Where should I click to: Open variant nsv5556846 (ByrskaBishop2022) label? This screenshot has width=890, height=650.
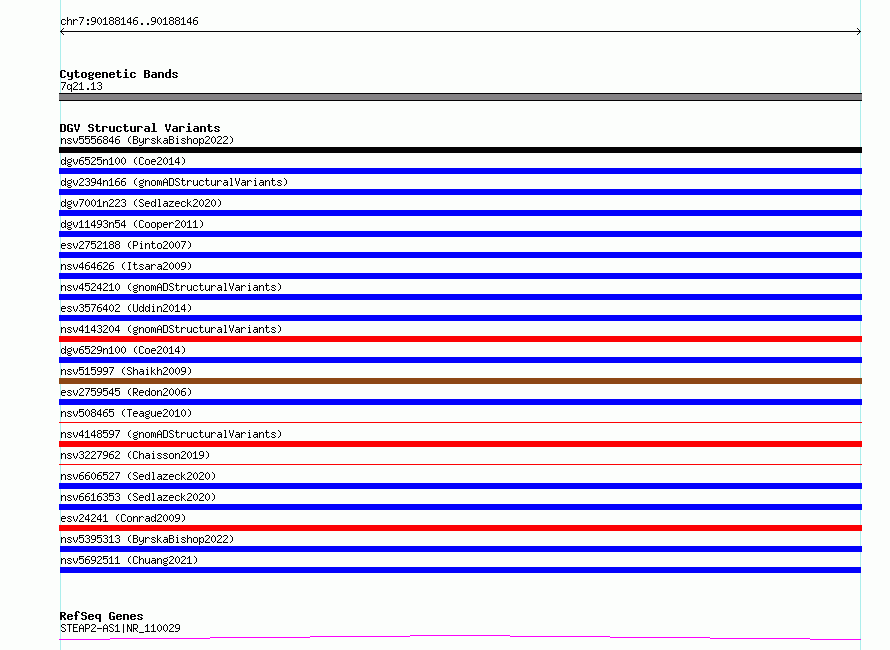[147, 140]
